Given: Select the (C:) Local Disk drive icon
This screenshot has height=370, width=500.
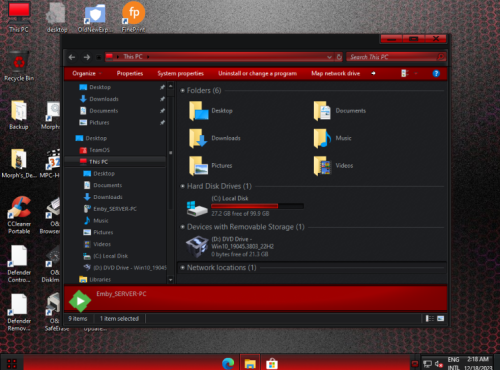Looking at the screenshot, I should [x=197, y=209].
